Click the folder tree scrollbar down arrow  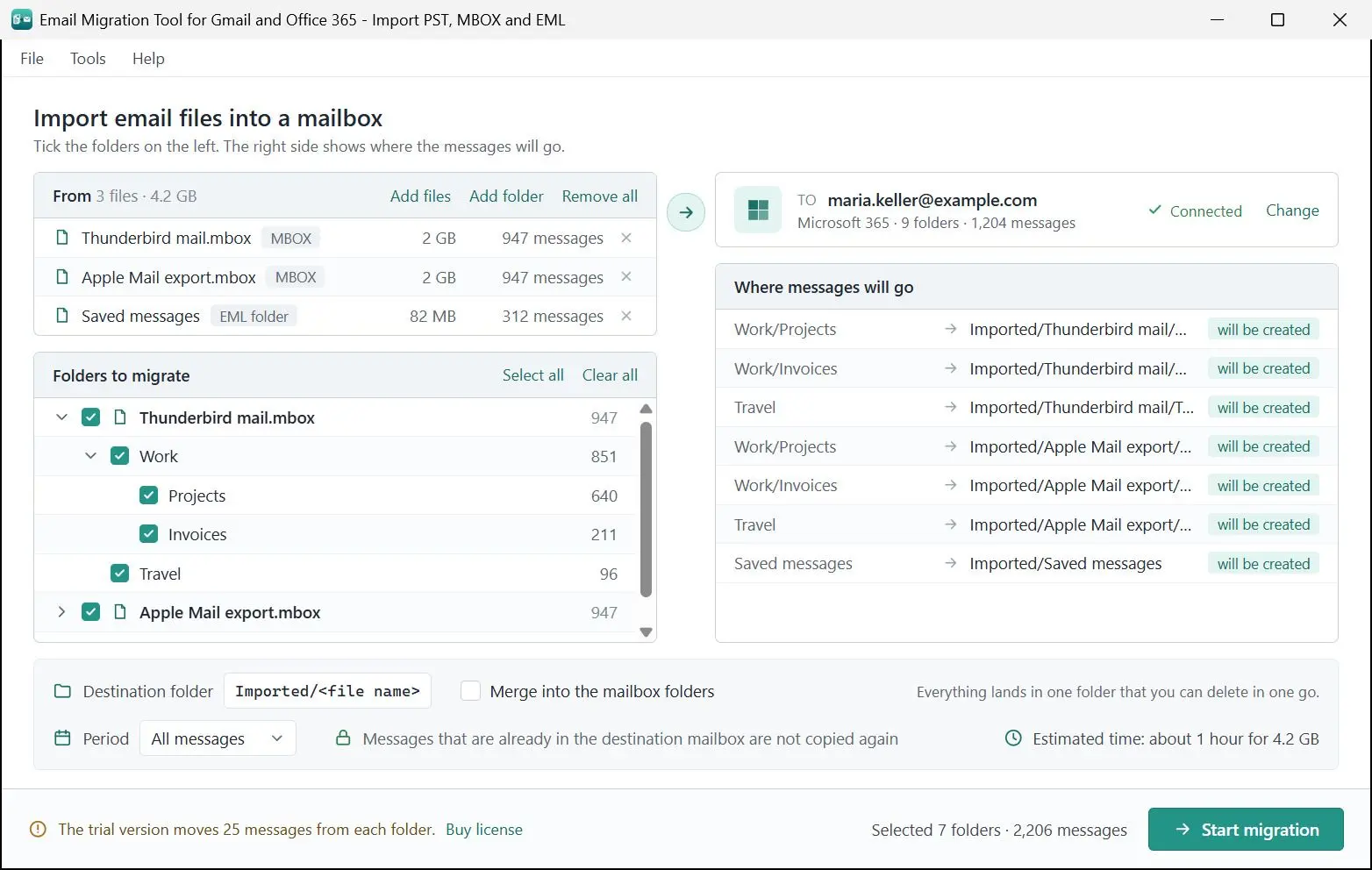pos(647,632)
